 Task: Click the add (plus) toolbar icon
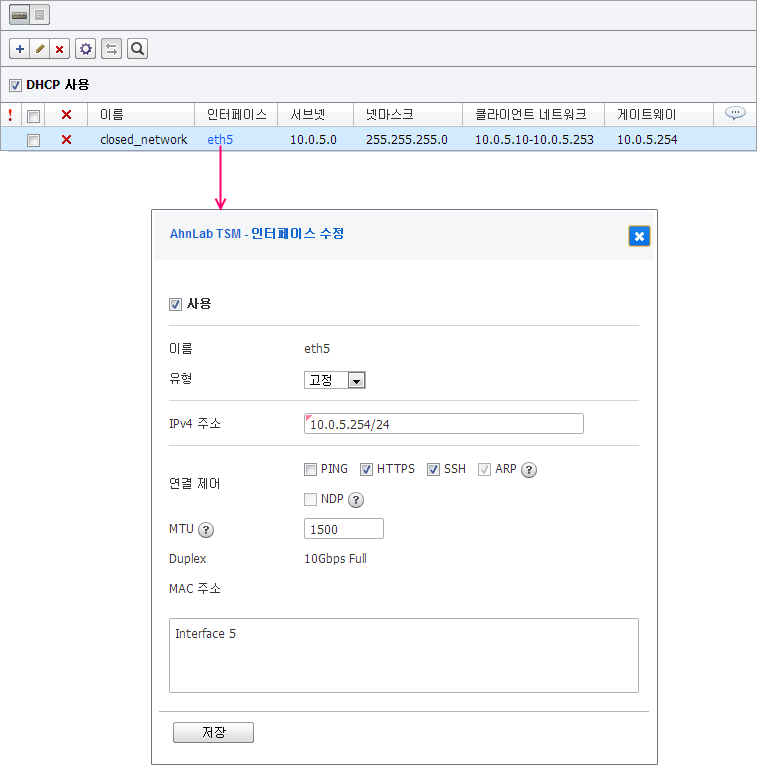(20, 49)
